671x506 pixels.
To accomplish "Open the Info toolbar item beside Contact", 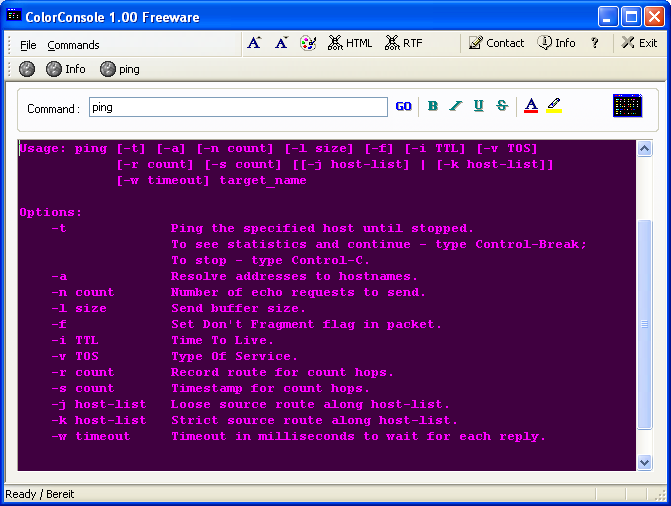I will 556,43.
